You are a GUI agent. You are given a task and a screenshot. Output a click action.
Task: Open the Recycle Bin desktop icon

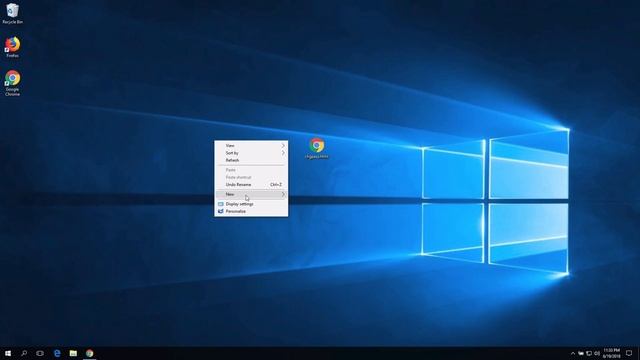click(x=12, y=13)
